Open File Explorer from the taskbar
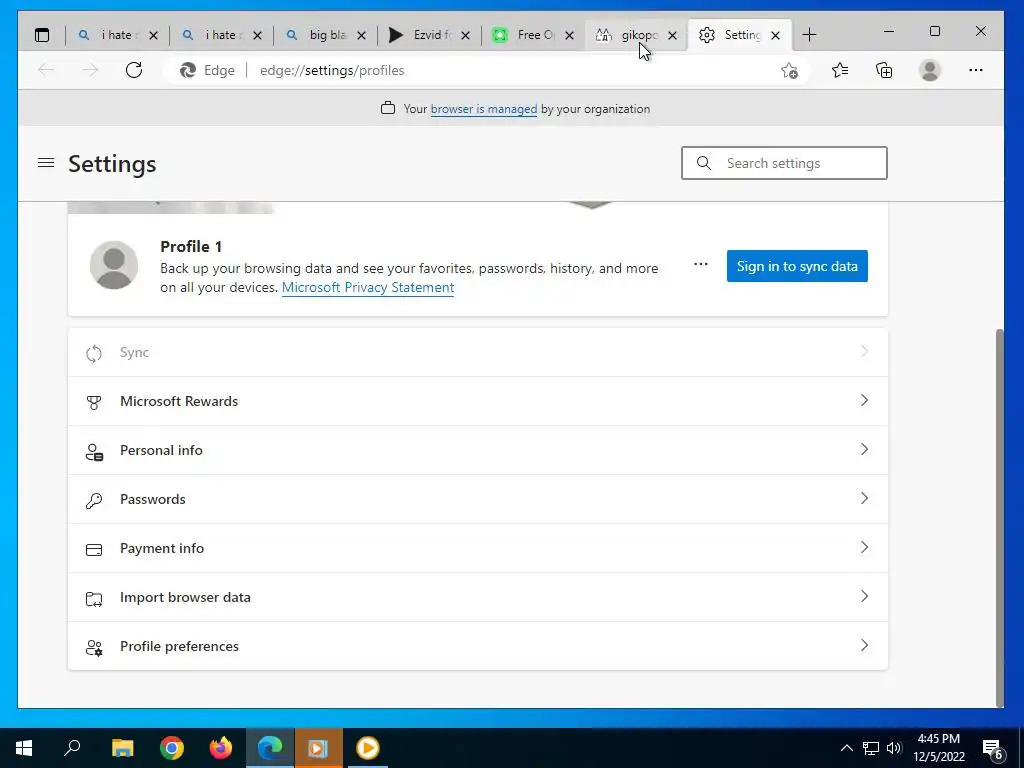Screen dimensions: 1024x768 122,748
